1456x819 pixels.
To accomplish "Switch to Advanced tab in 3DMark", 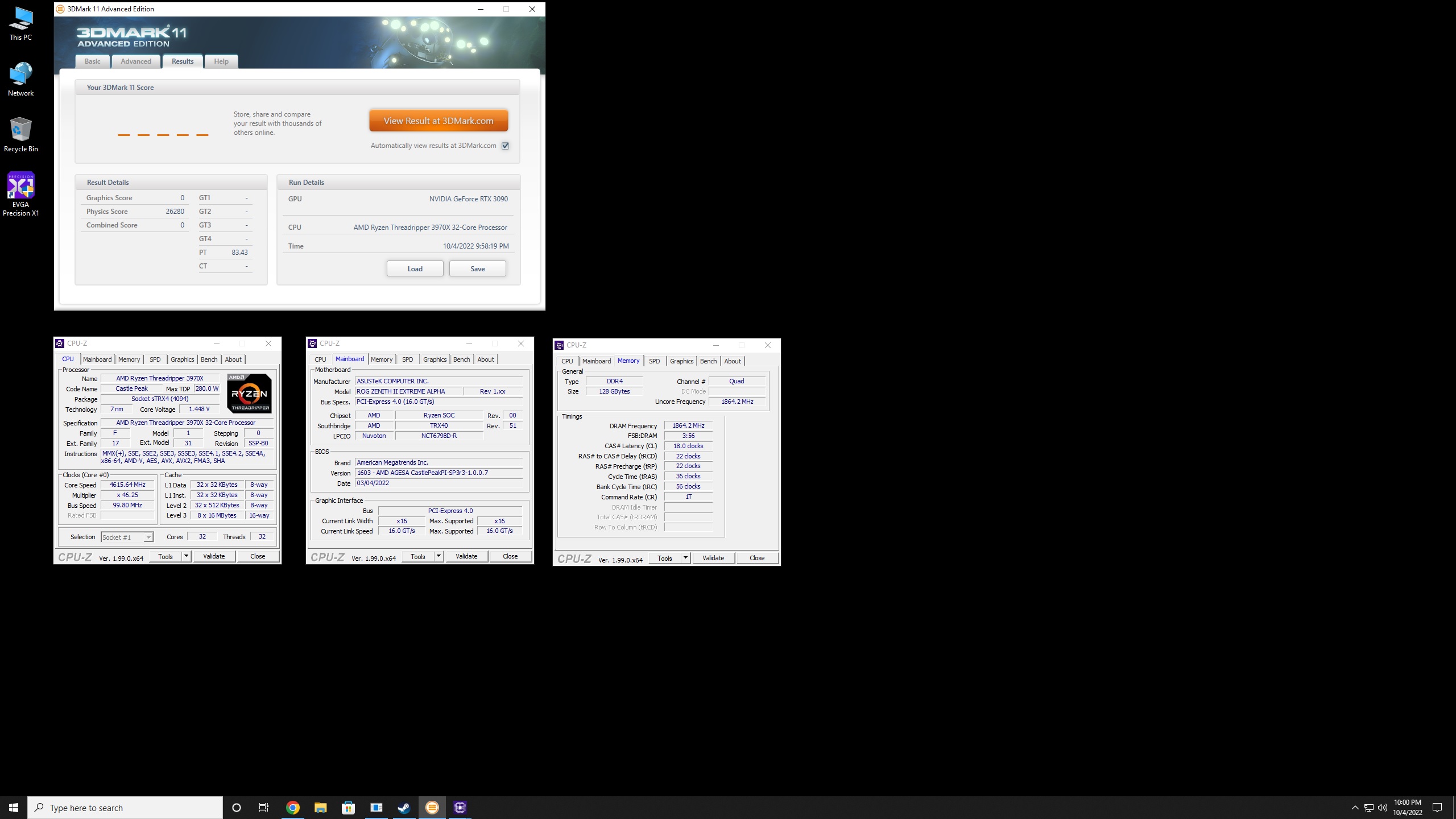I will click(x=136, y=61).
